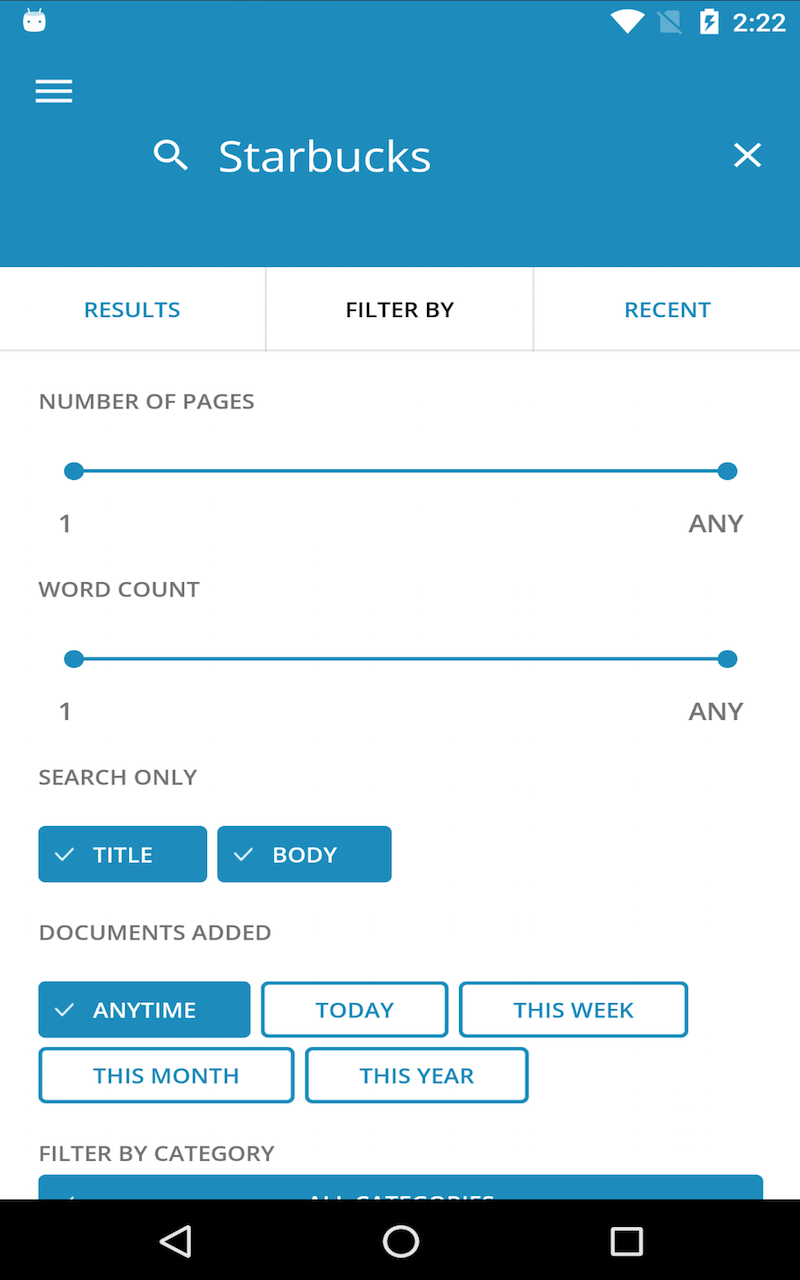The image size is (800, 1280).
Task: Open the RECENT searches tab
Action: click(x=667, y=309)
